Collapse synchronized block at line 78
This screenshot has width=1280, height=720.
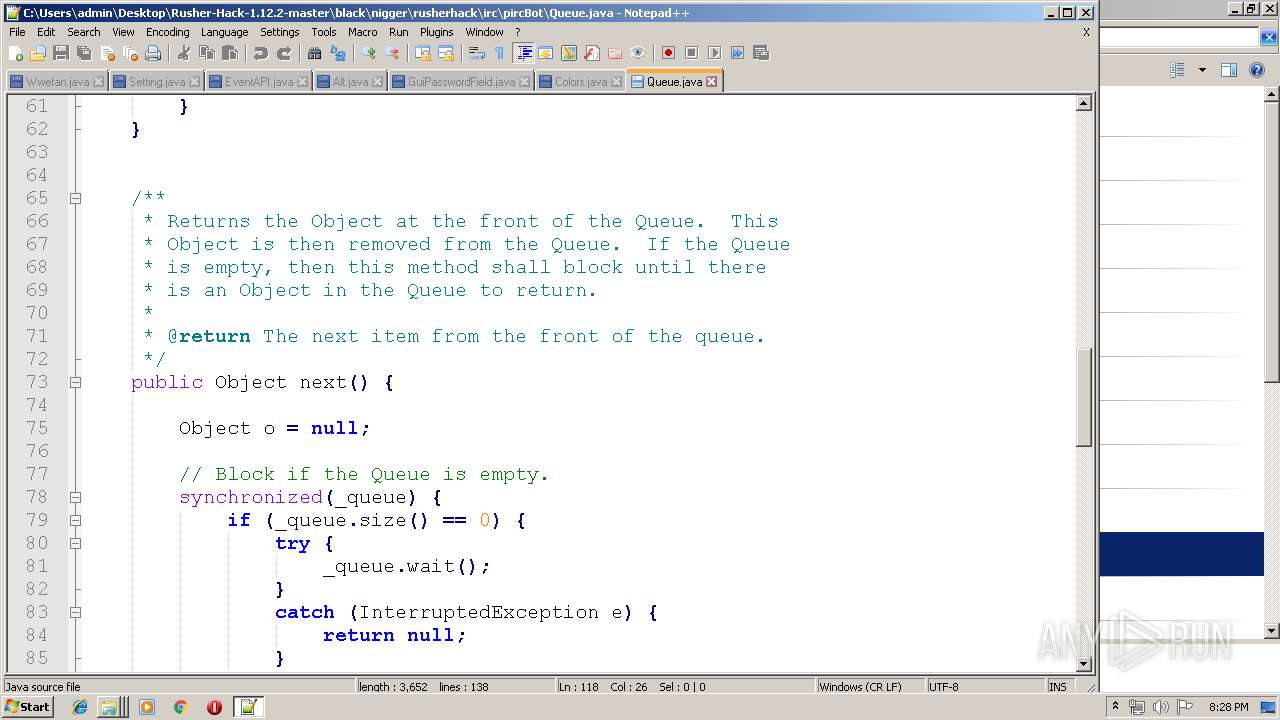[75, 497]
